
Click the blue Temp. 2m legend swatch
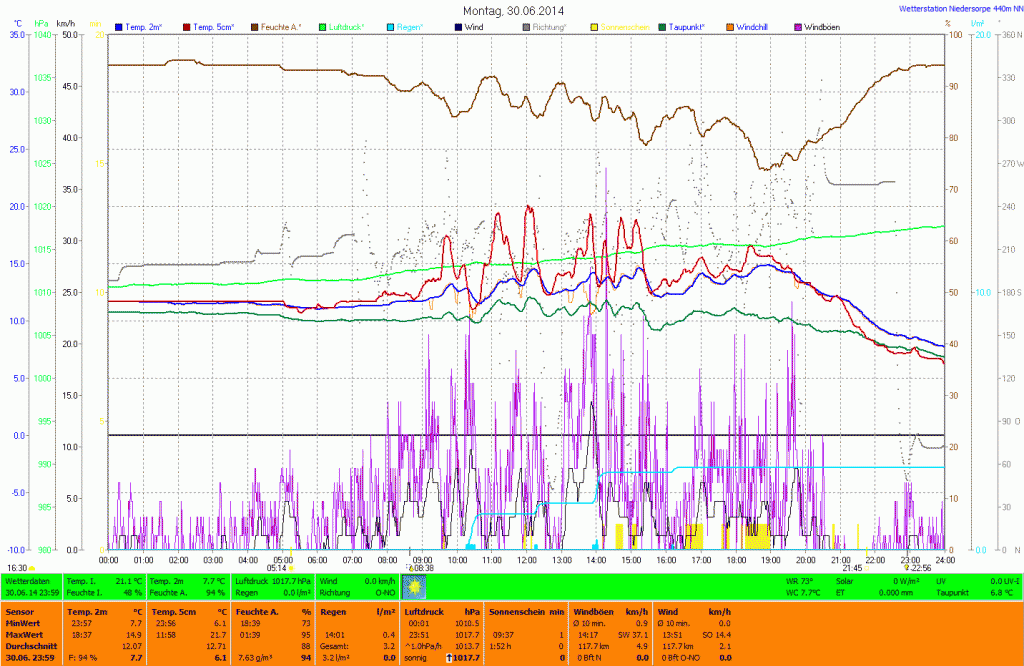[x=120, y=25]
